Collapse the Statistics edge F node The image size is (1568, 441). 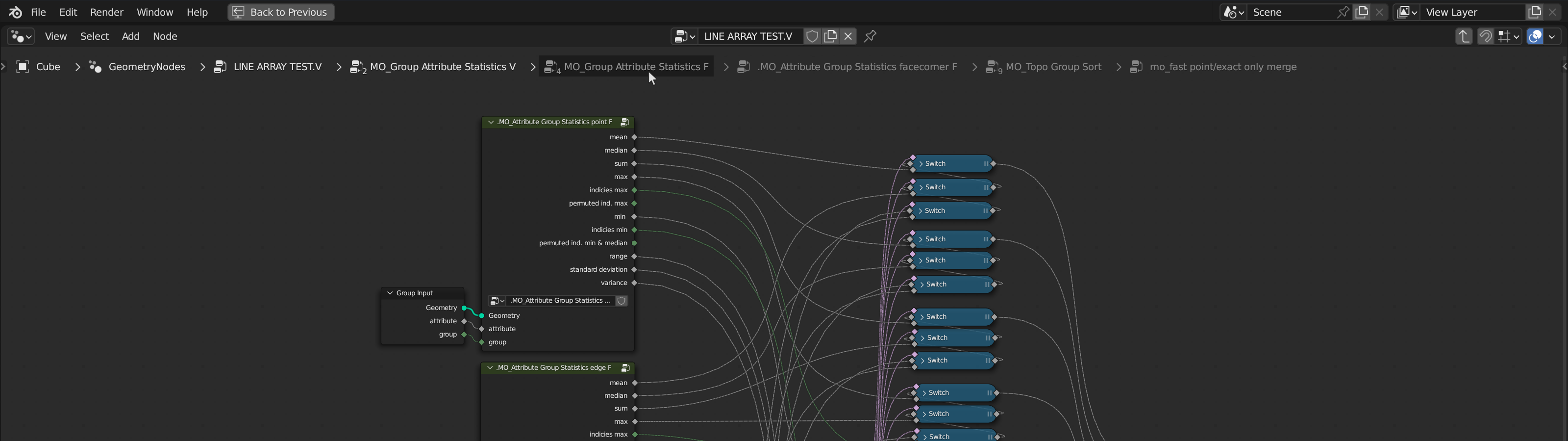click(490, 368)
